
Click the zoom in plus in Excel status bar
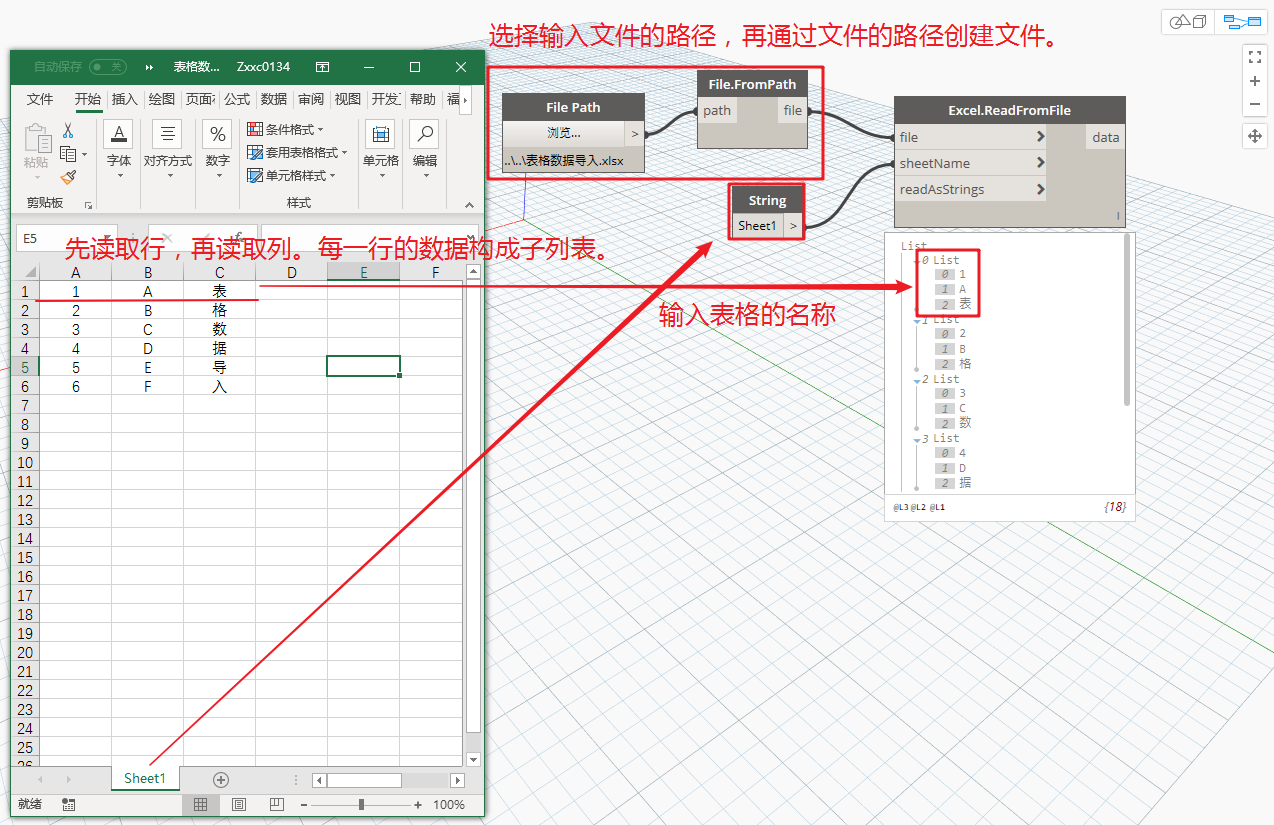pos(418,804)
